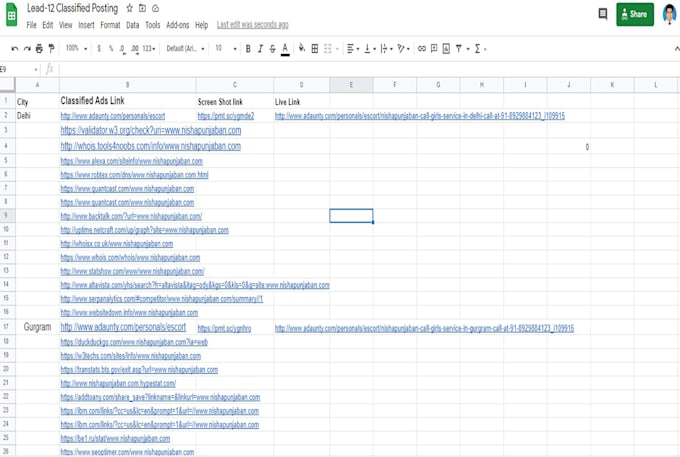
Task: Open the Edit menu
Action: [48, 25]
